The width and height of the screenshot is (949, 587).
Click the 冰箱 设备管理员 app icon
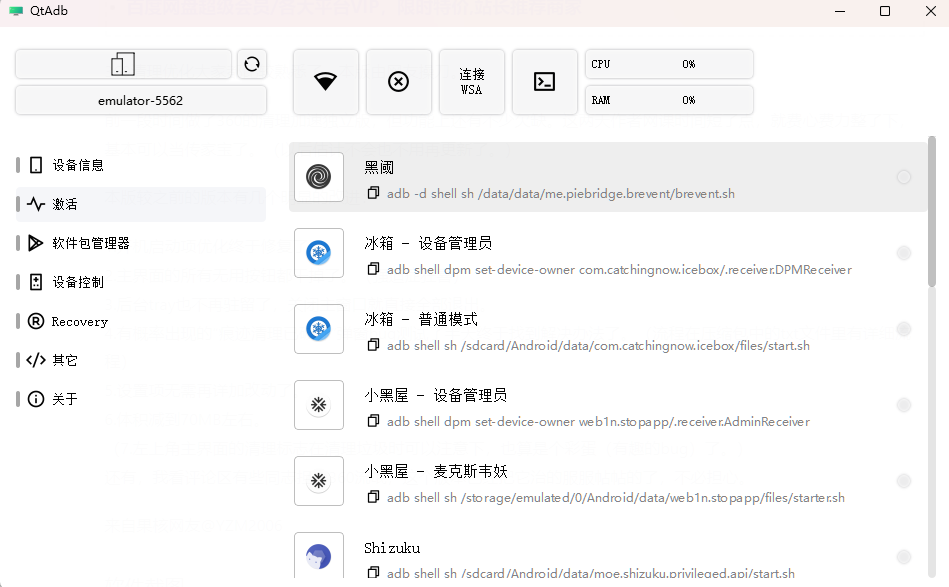tap(318, 253)
